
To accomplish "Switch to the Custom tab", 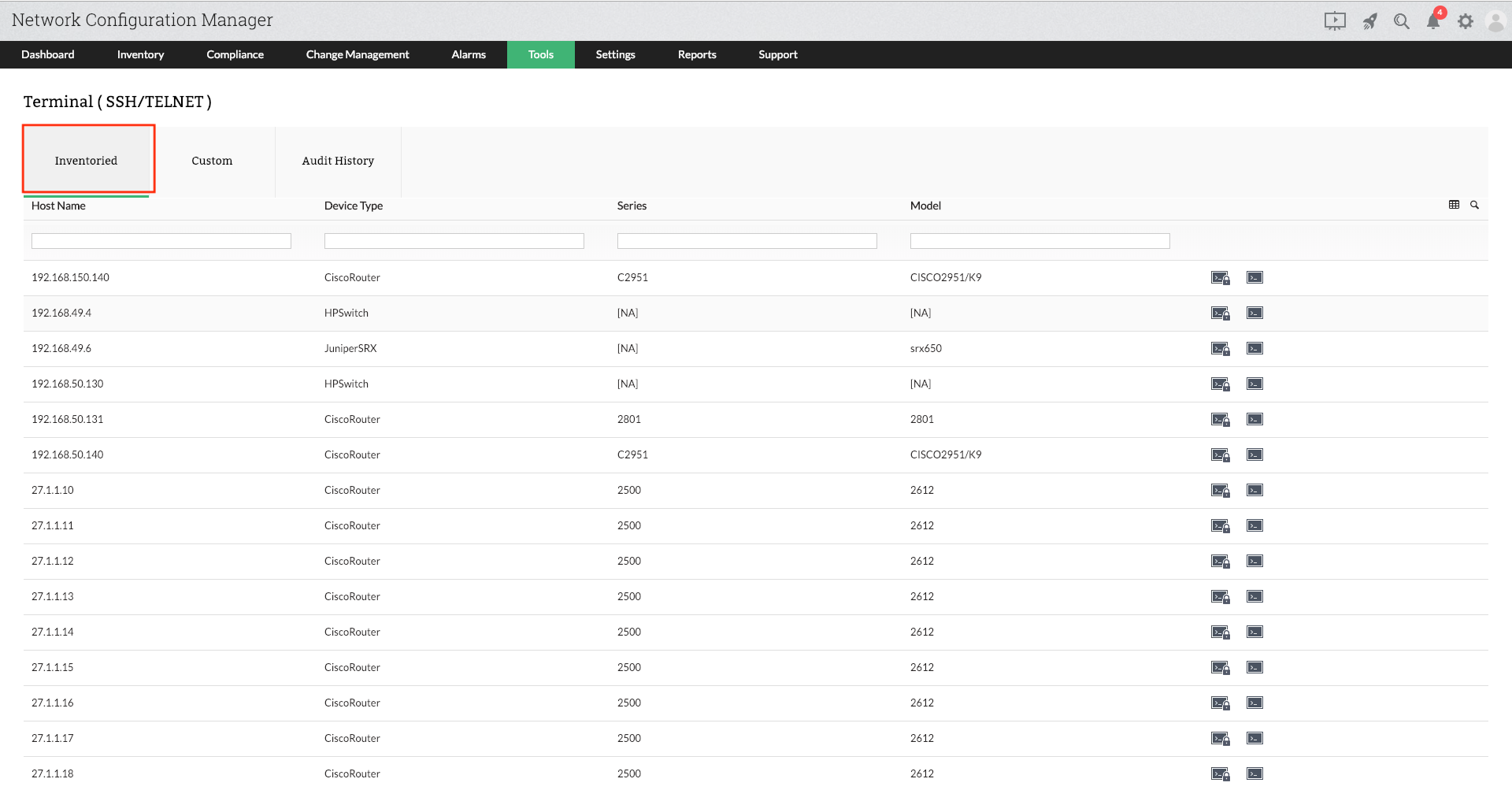I will pyautogui.click(x=211, y=160).
